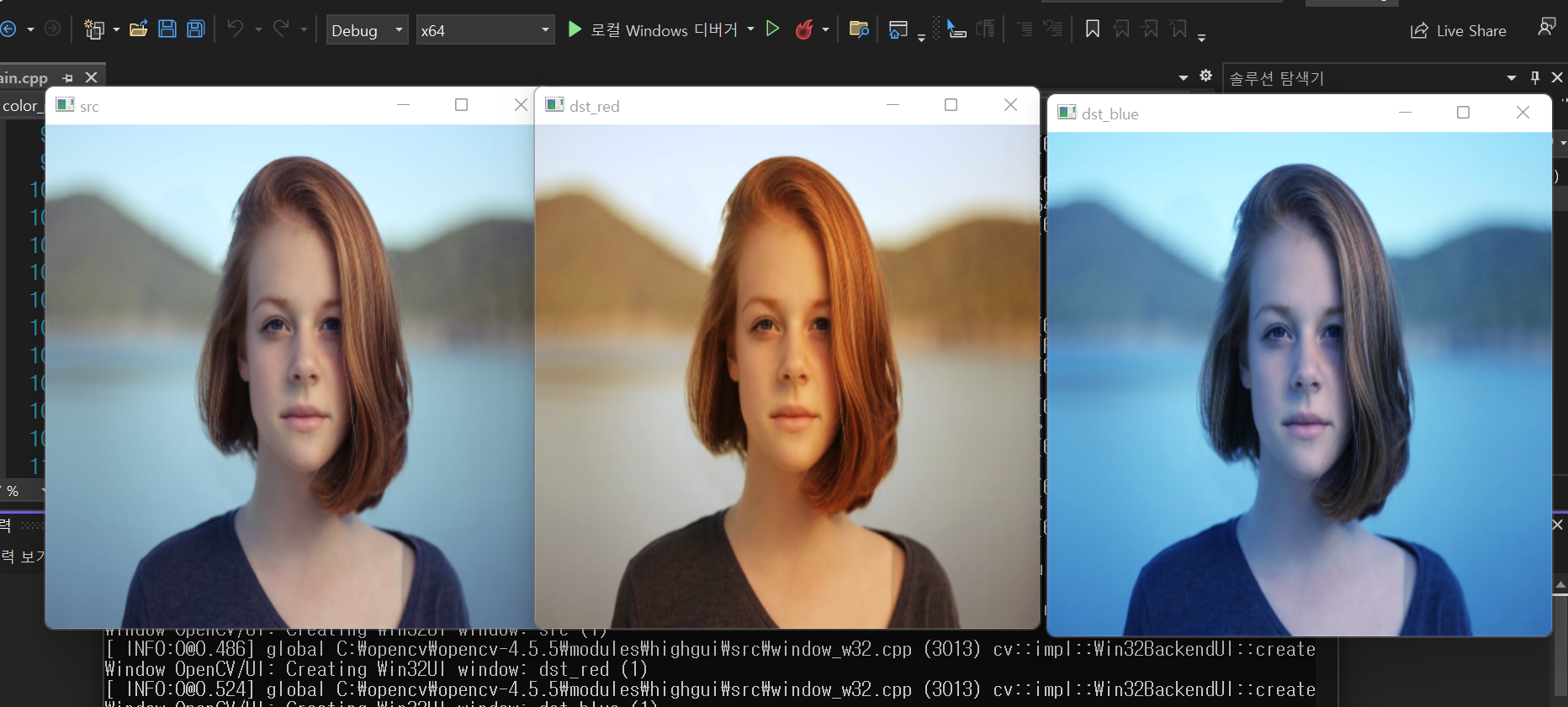
Task: Click the dst_blue window's blue-toned image
Action: 1299,383
